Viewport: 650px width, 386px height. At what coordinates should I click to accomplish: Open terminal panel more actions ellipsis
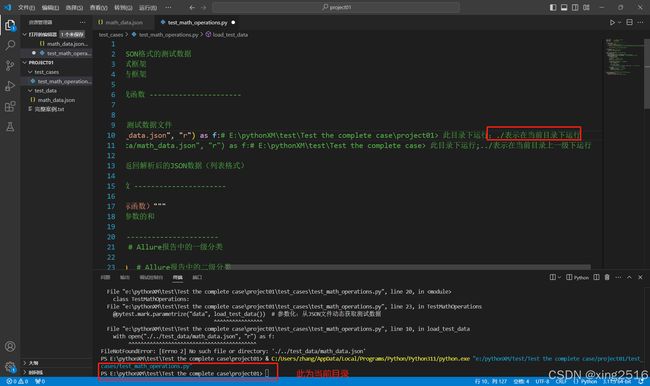618,277
